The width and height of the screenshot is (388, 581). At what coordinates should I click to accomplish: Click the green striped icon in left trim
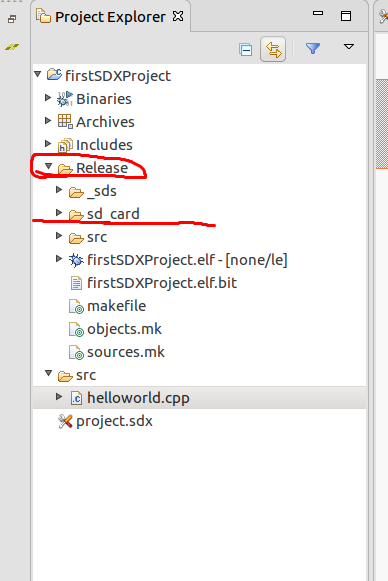tap(11, 47)
